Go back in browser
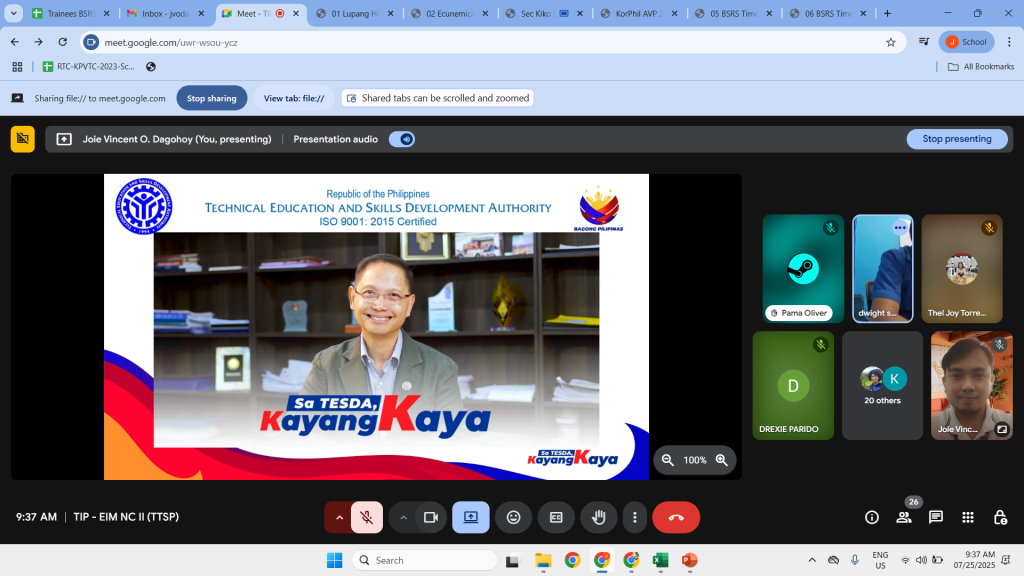 click(x=15, y=42)
